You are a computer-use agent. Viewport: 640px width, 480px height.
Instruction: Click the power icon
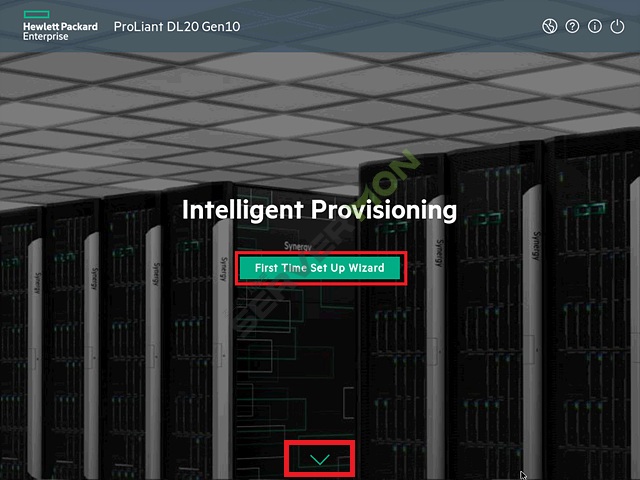coord(617,27)
